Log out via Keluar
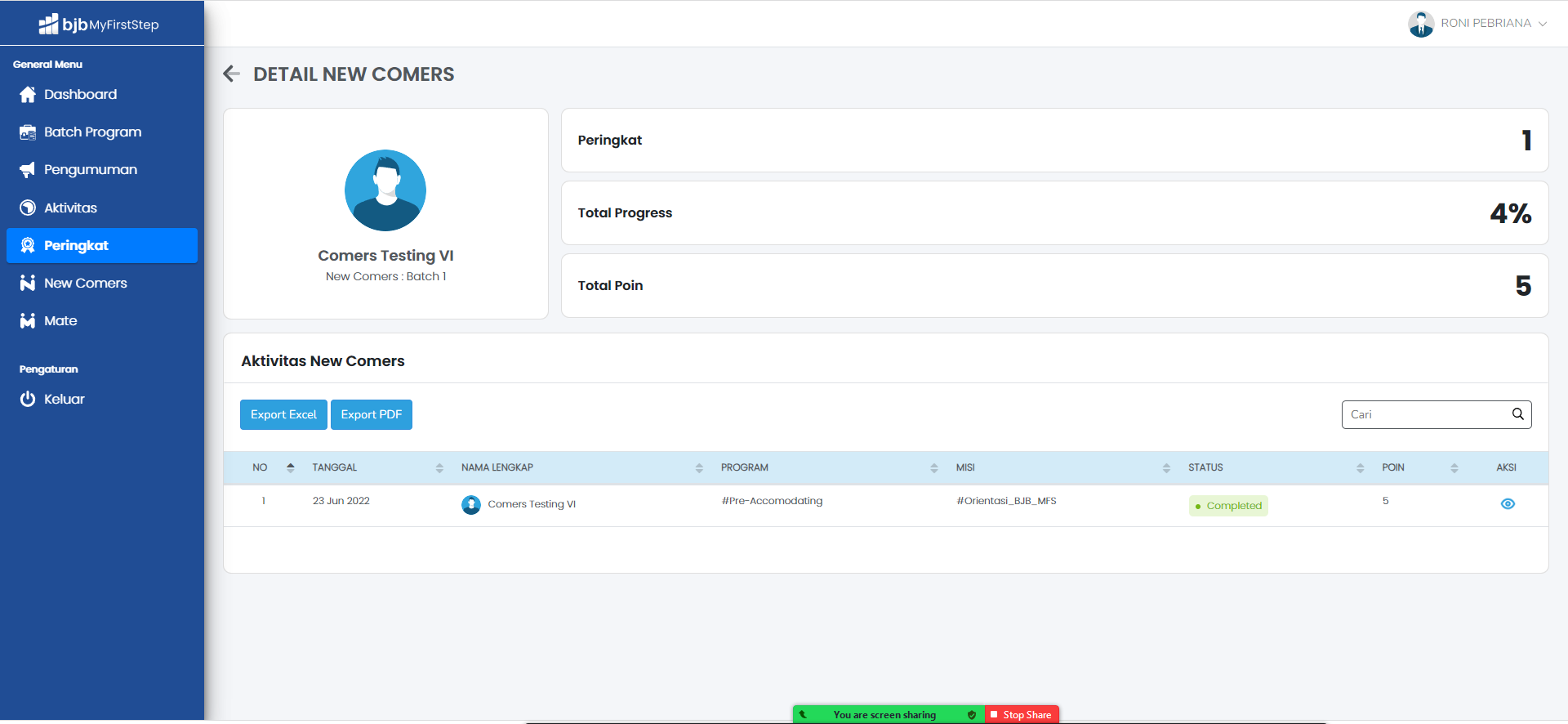 click(x=102, y=399)
